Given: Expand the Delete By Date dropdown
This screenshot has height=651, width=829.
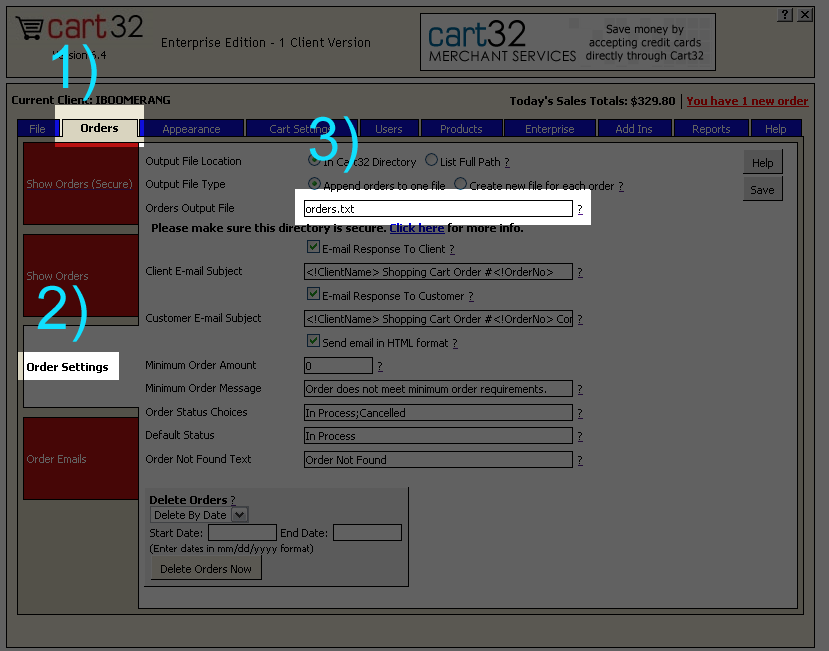Looking at the screenshot, I should 239,515.
